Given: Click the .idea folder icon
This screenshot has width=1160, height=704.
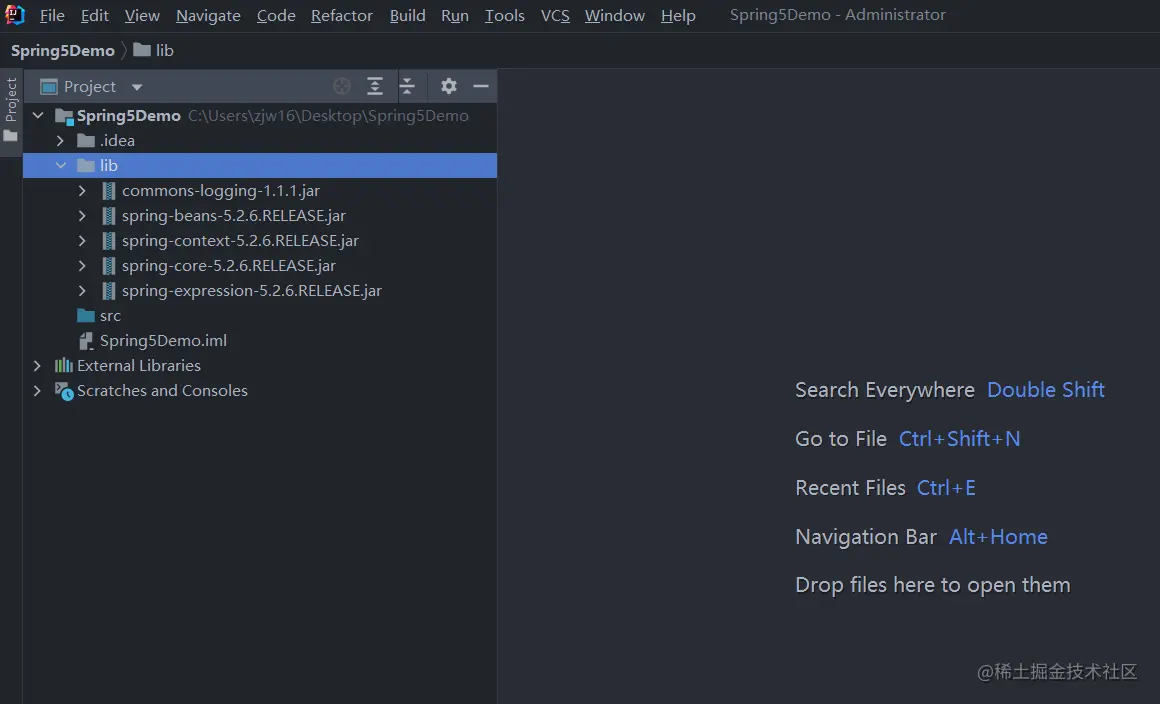Looking at the screenshot, I should (x=86, y=141).
